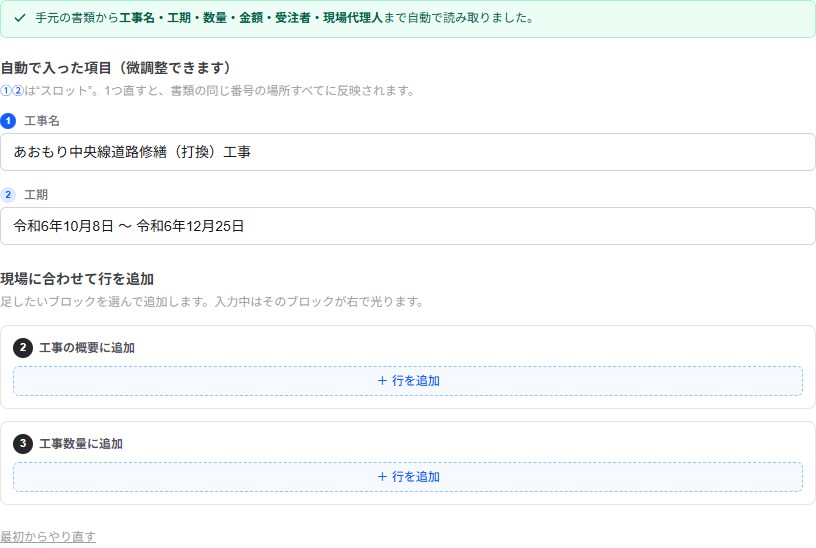Screen dimensions: 816x548
Task: Click the black number 2 block badge
Action: (23, 348)
